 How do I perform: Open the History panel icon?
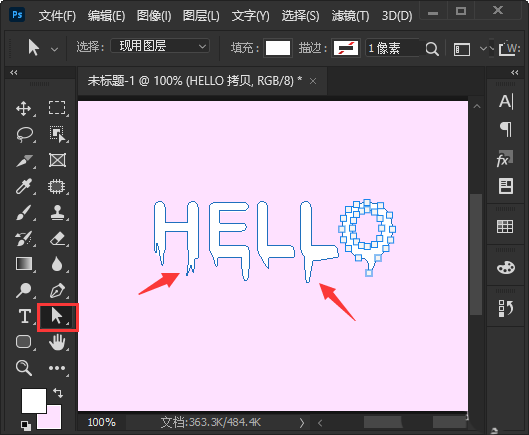click(506, 308)
